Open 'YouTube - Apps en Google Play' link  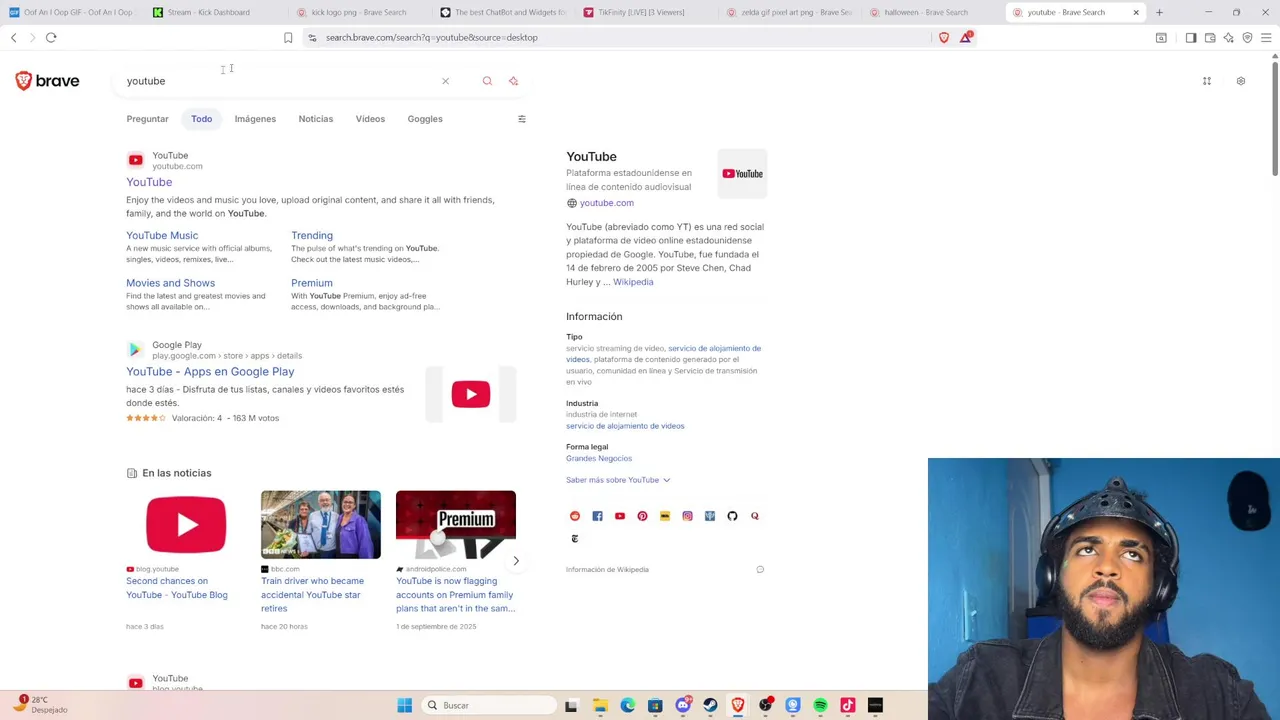(210, 372)
